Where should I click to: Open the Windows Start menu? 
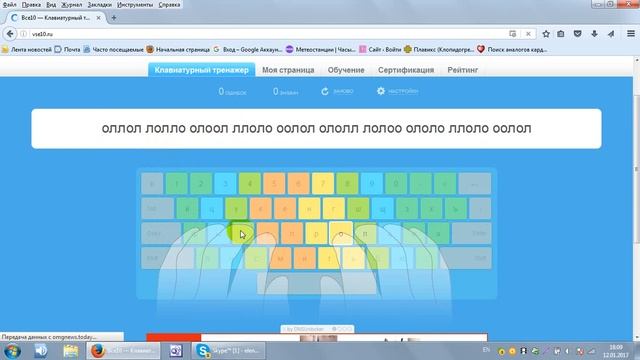point(12,351)
